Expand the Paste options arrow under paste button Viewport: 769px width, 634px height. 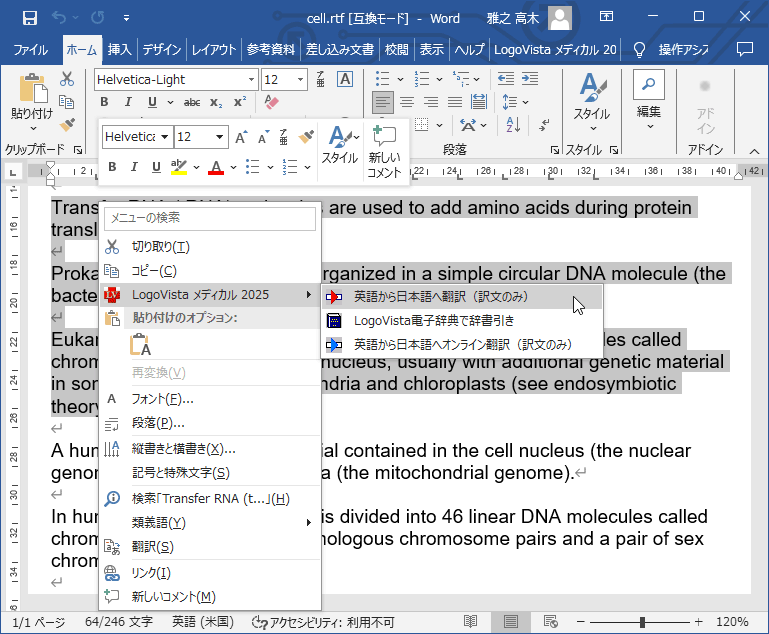tap(33, 128)
